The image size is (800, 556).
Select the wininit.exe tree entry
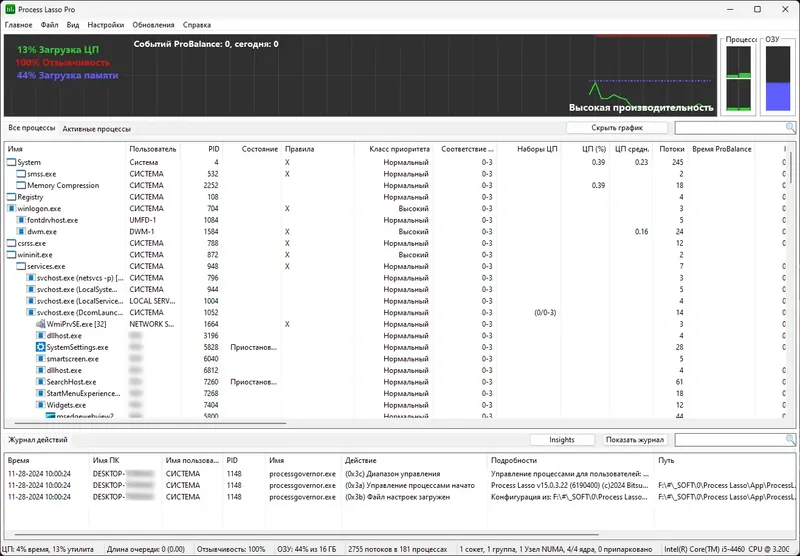35,255
